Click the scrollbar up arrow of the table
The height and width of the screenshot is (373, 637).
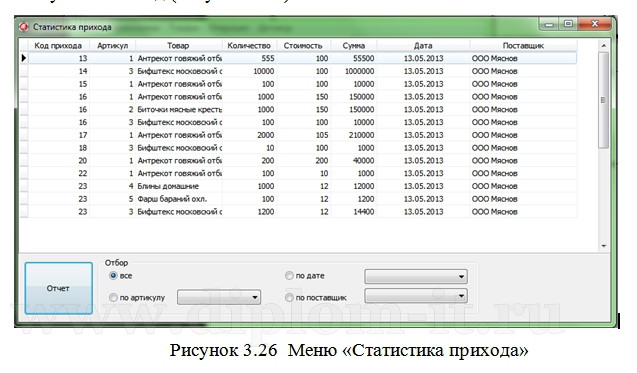[604, 45]
